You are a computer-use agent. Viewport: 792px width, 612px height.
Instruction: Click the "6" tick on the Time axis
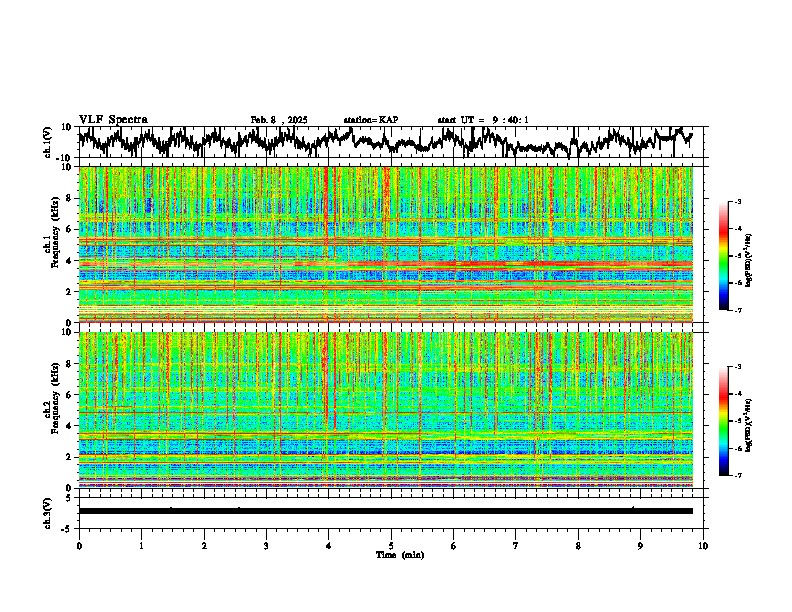click(x=453, y=546)
